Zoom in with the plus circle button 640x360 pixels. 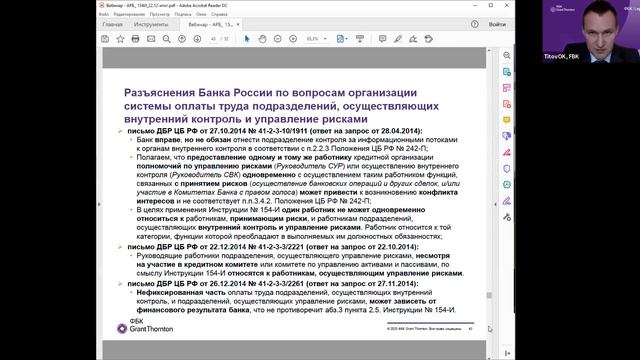(293, 39)
